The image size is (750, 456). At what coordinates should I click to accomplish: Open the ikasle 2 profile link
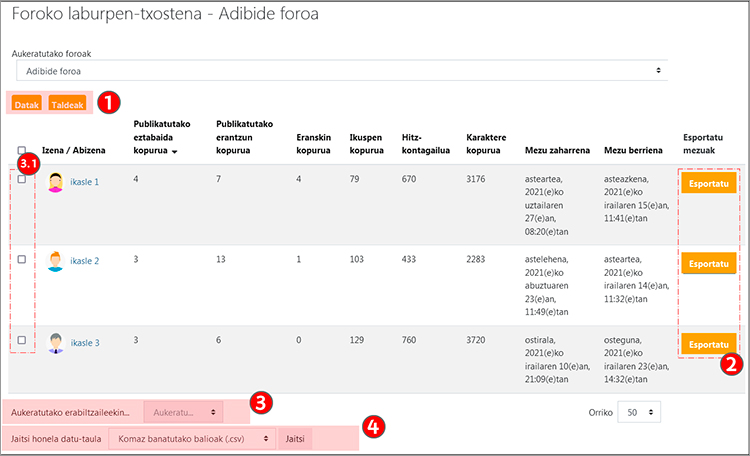click(85, 261)
